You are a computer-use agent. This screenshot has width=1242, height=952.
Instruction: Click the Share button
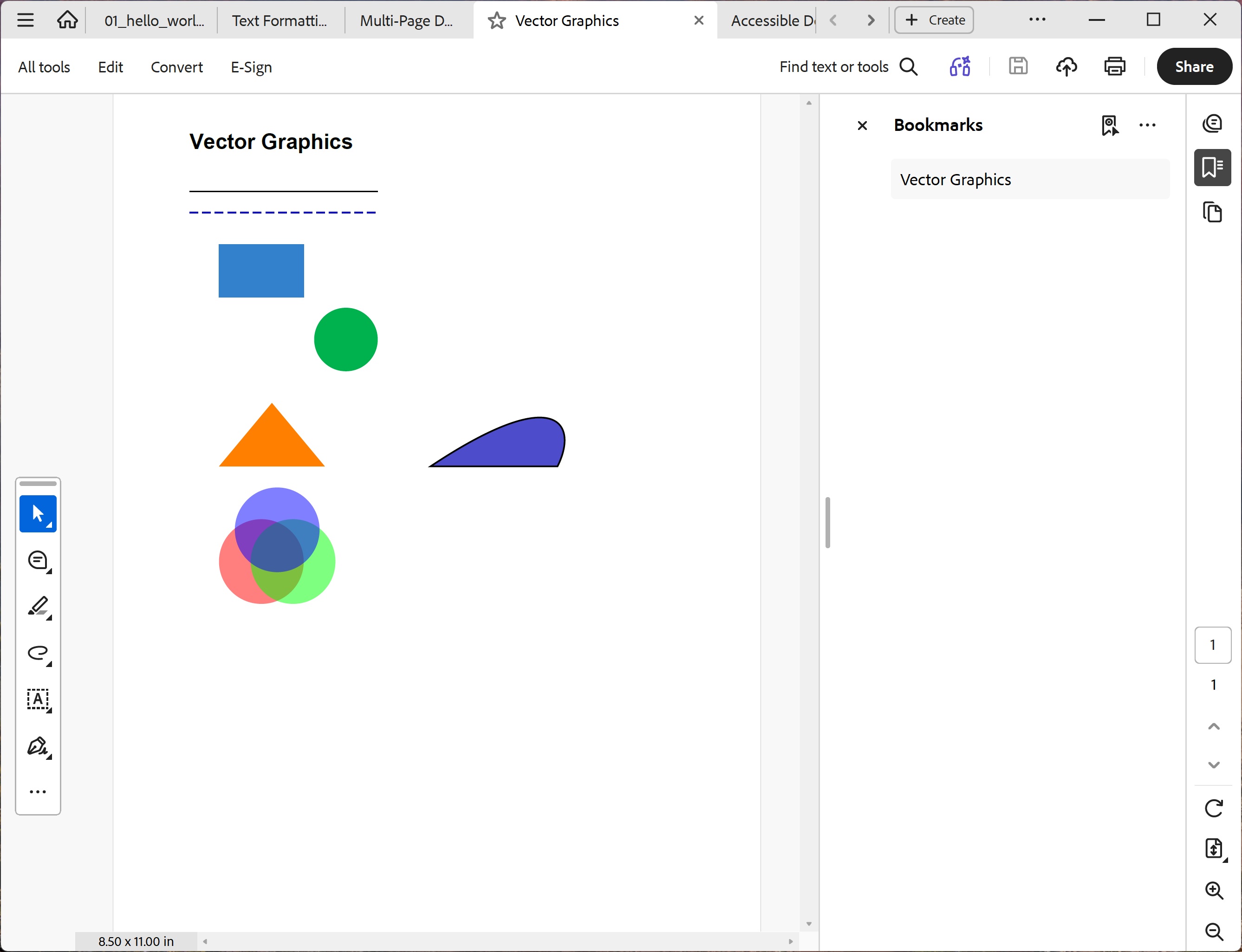1194,66
